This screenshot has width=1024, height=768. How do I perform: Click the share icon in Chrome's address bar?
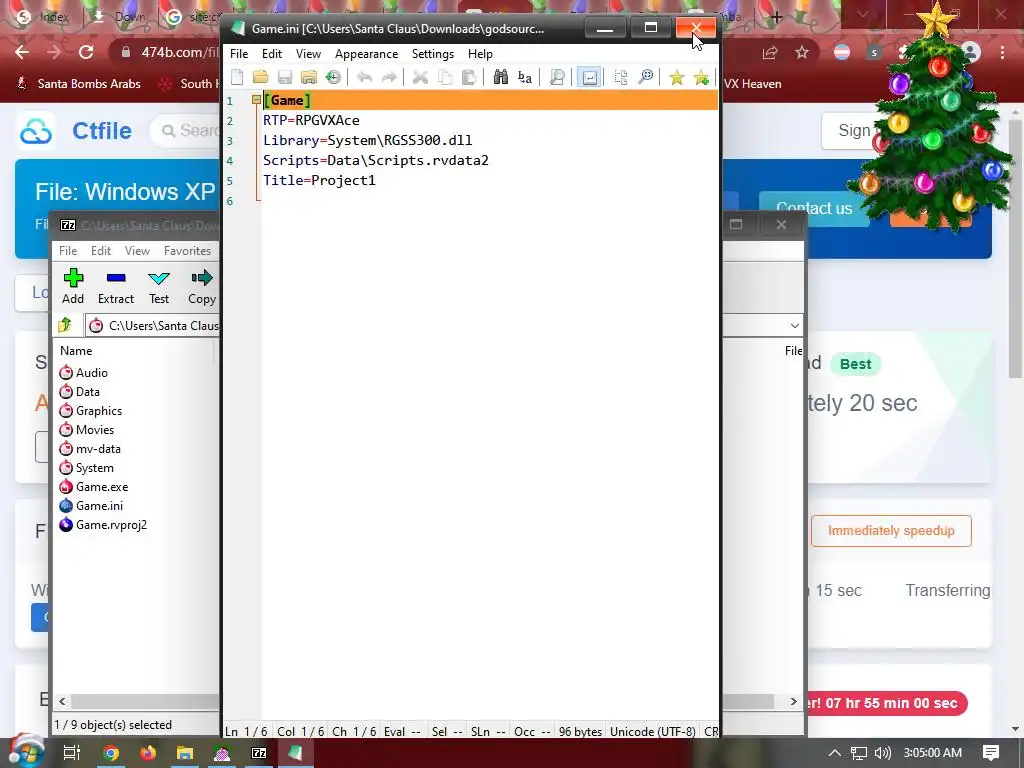[770, 53]
